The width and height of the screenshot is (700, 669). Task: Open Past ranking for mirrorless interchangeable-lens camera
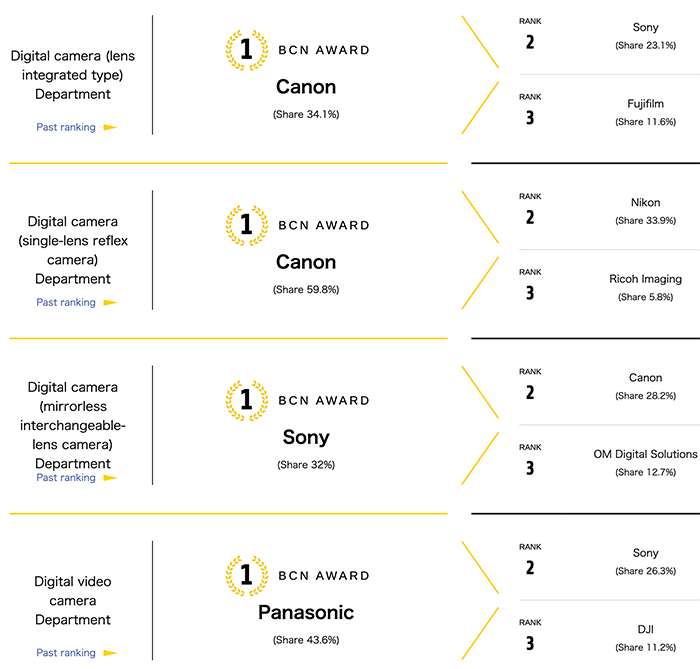point(66,478)
